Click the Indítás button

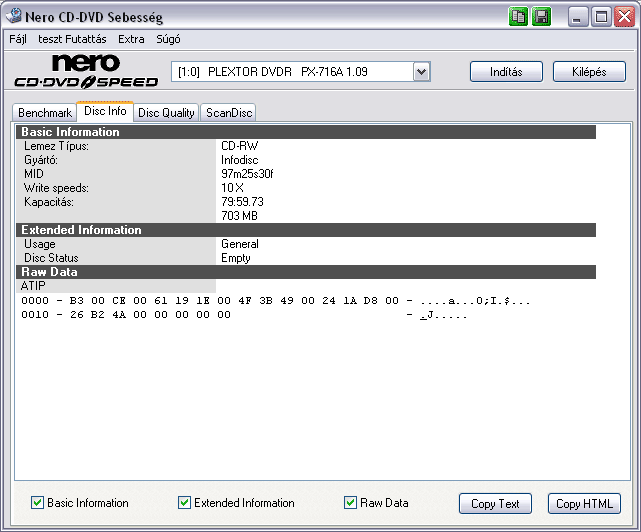point(506,72)
